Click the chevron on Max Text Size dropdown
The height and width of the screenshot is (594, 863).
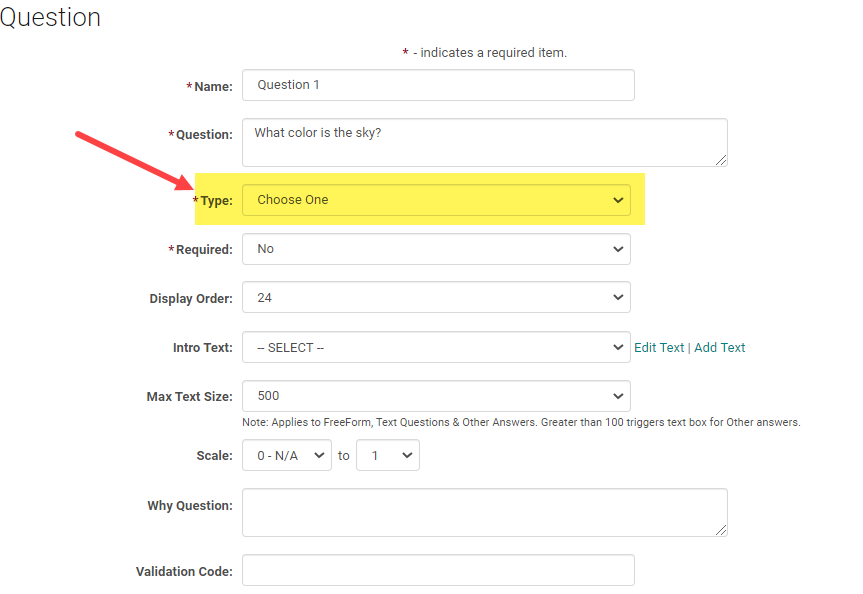pyautogui.click(x=617, y=397)
